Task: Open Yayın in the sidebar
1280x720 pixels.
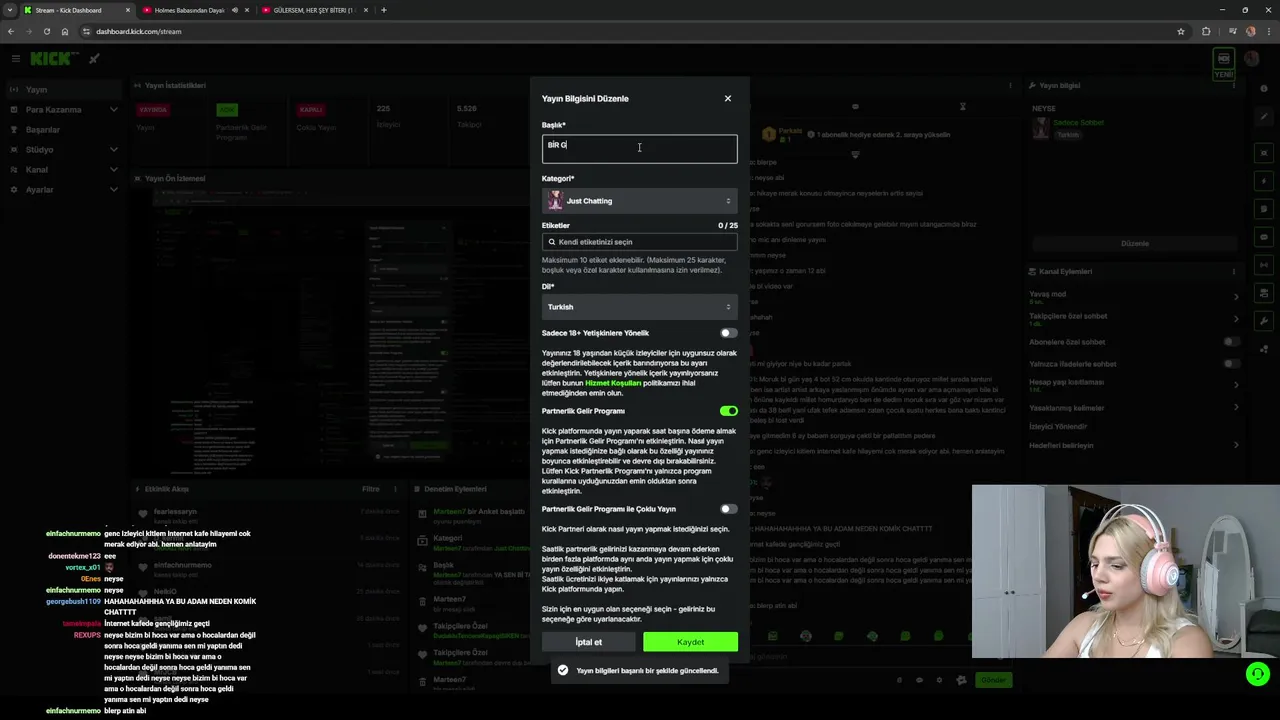Action: (64, 89)
